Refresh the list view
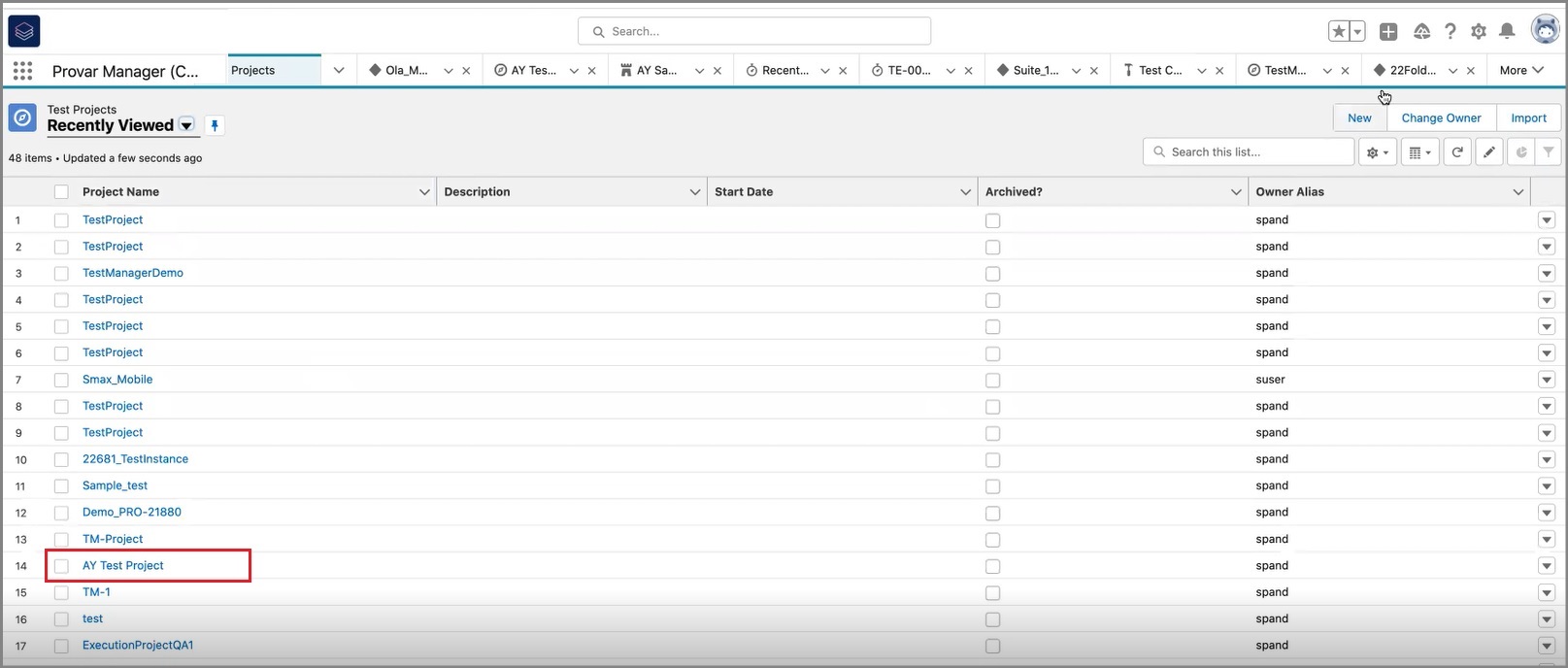 [x=1457, y=152]
